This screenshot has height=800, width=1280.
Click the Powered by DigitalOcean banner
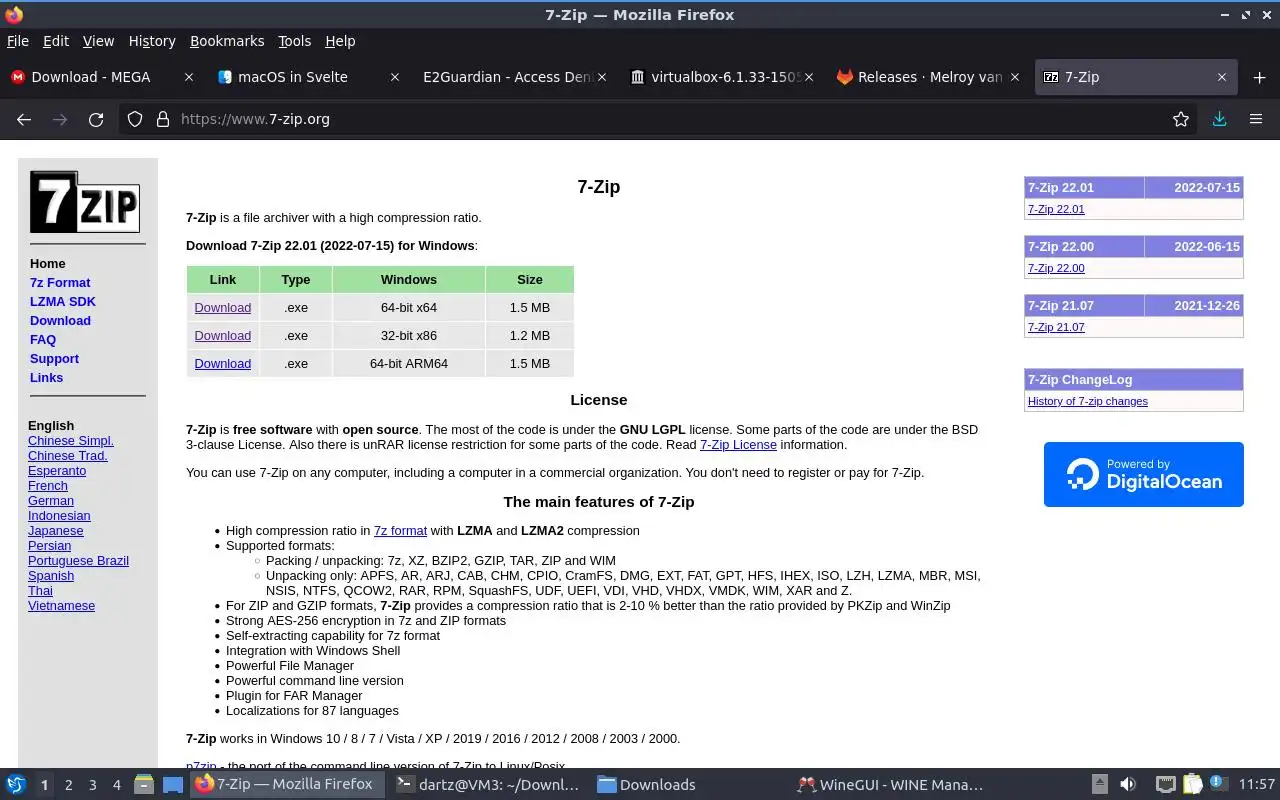coord(1144,475)
